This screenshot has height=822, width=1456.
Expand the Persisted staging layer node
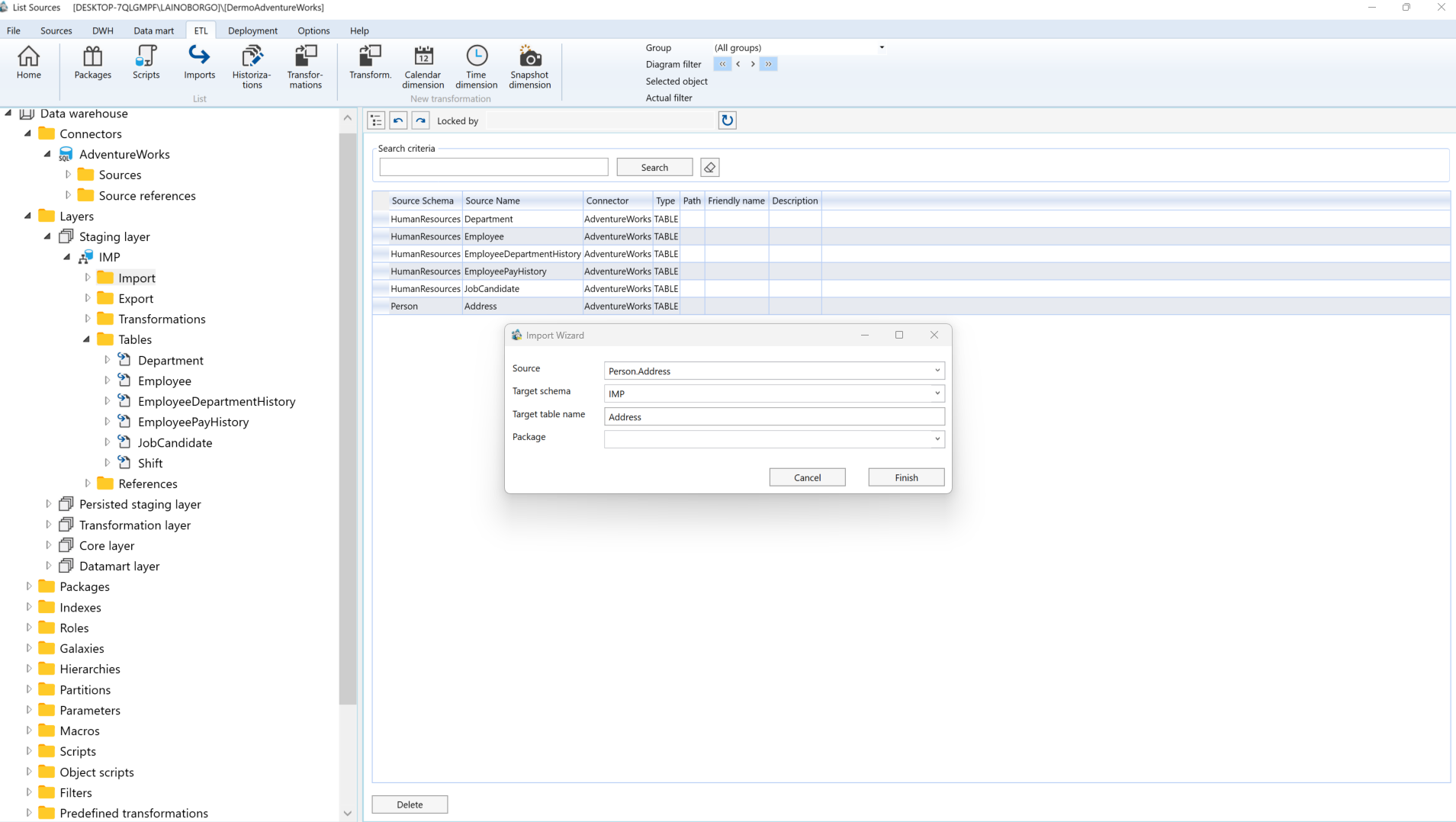click(48, 504)
